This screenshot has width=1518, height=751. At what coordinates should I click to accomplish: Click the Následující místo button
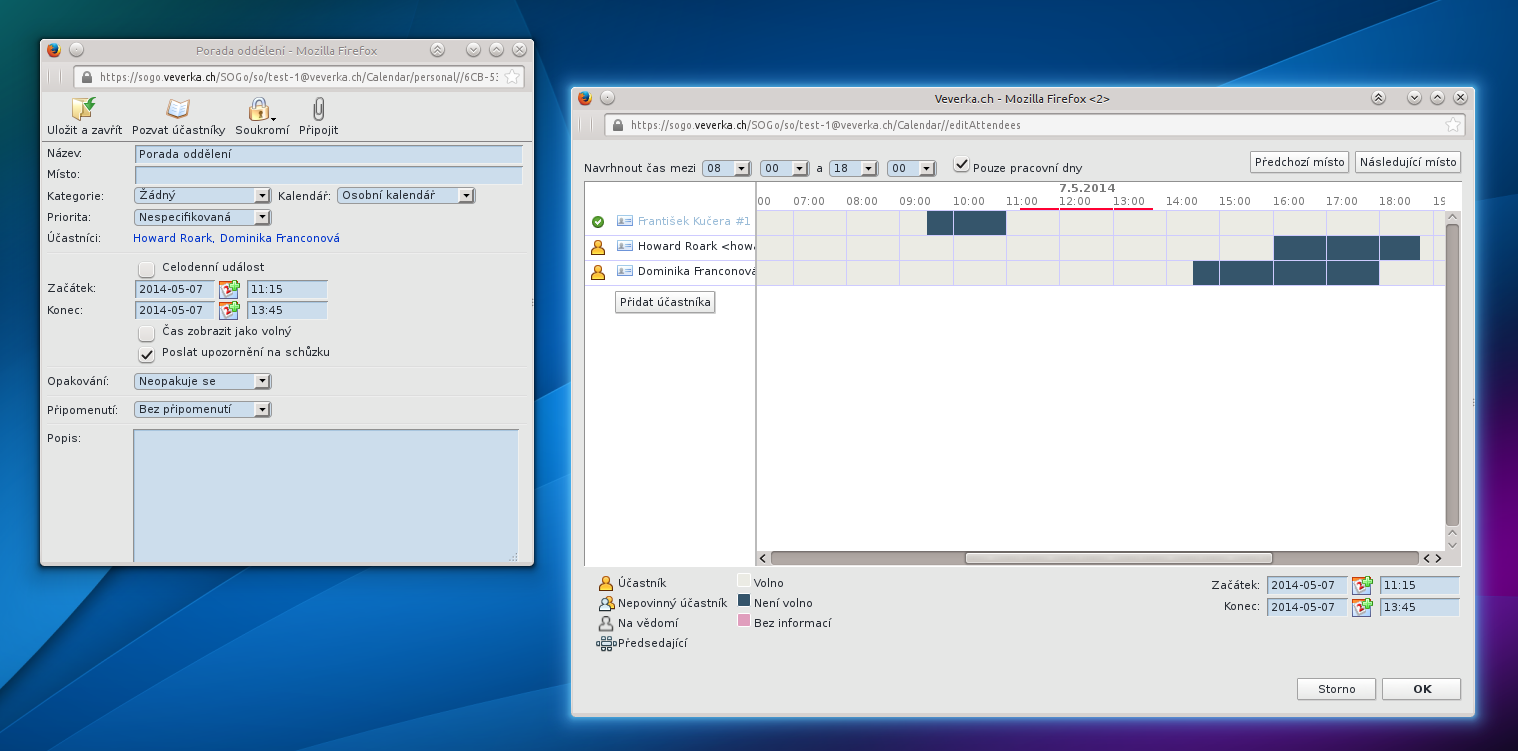point(1408,162)
